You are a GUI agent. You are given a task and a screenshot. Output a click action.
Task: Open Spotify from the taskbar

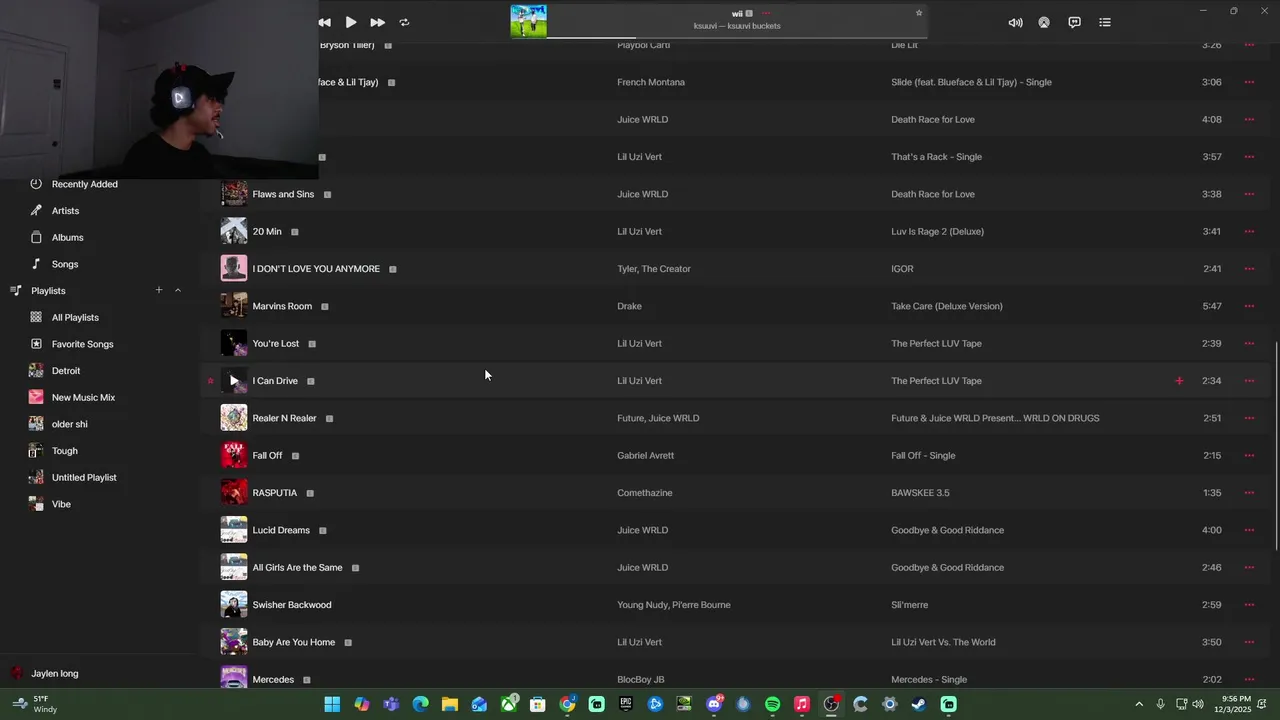[772, 704]
